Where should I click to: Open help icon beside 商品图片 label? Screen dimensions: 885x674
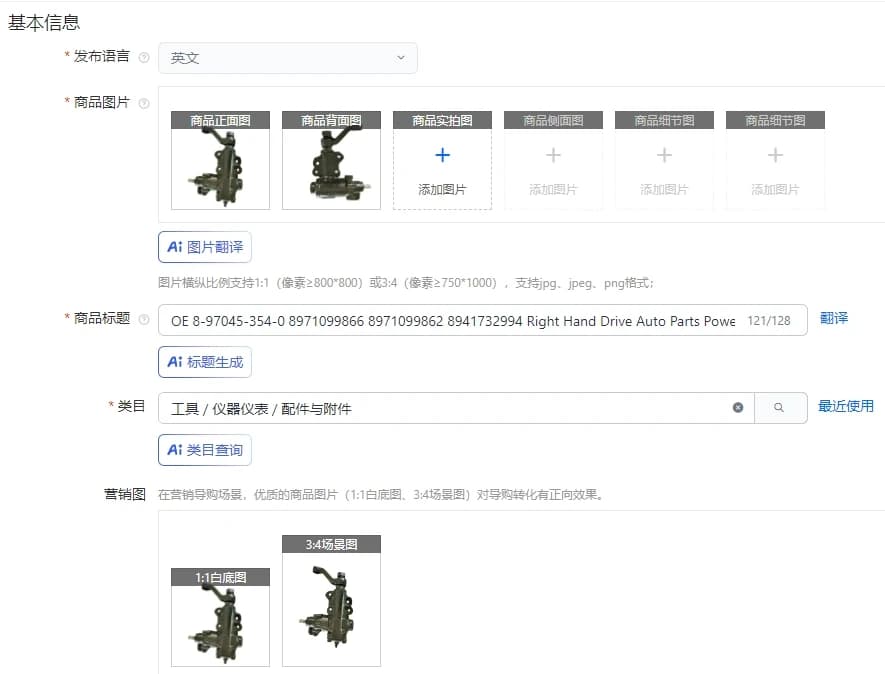(144, 103)
